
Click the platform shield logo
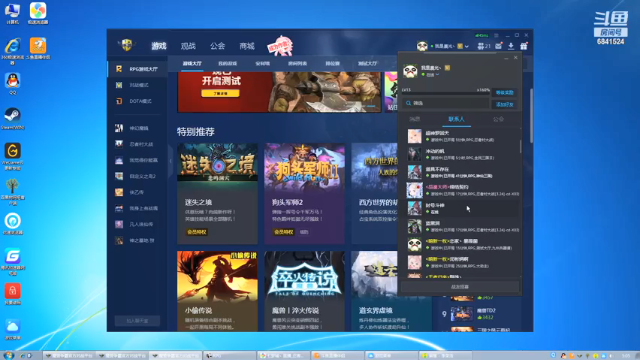[127, 45]
